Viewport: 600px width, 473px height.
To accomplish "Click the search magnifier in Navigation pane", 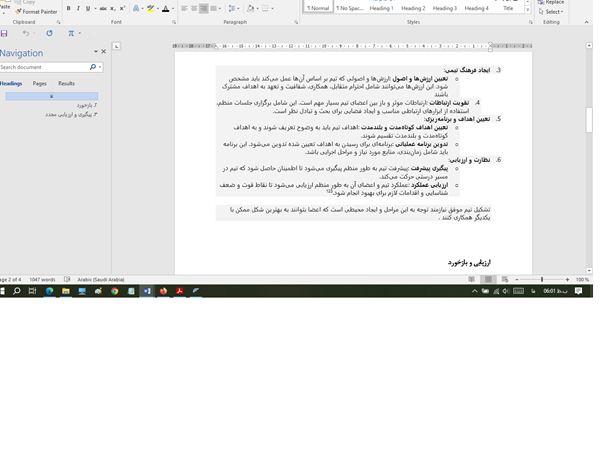I will point(91,67).
